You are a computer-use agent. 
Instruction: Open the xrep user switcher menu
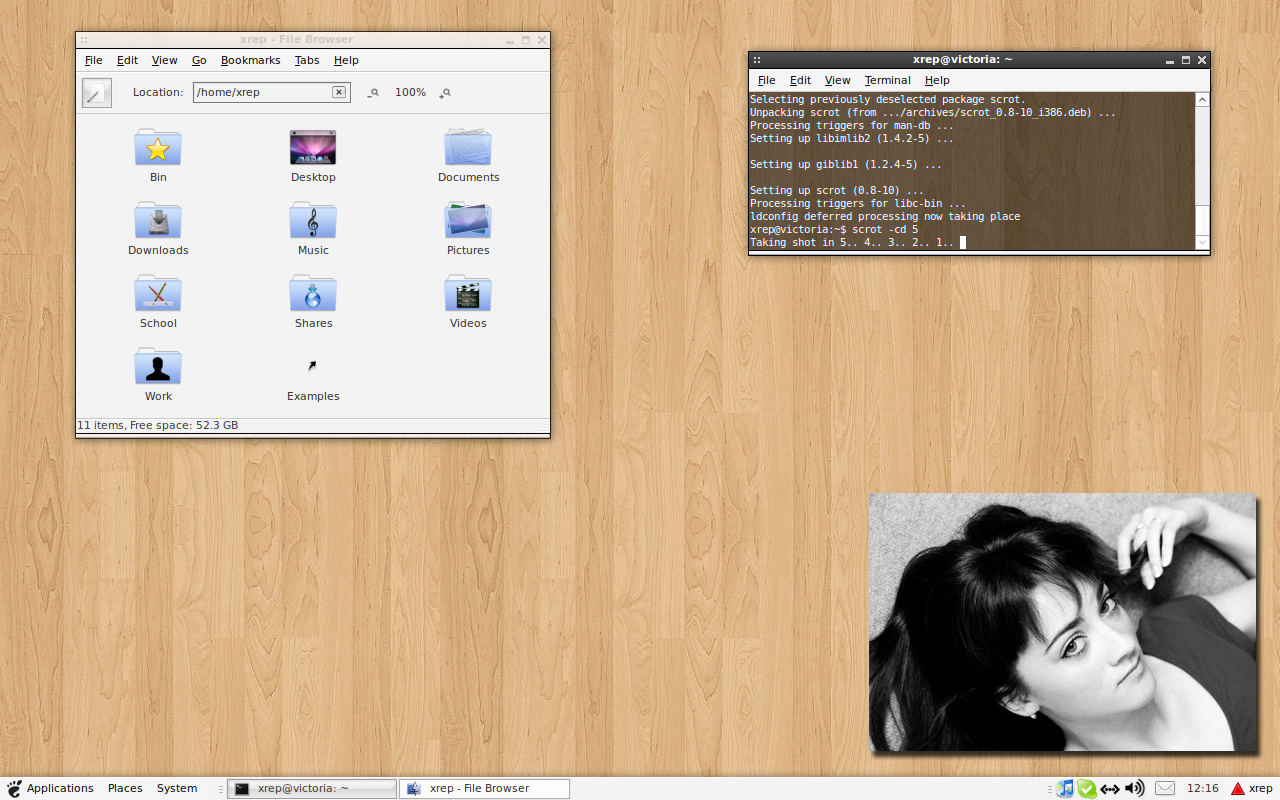(x=1252, y=788)
